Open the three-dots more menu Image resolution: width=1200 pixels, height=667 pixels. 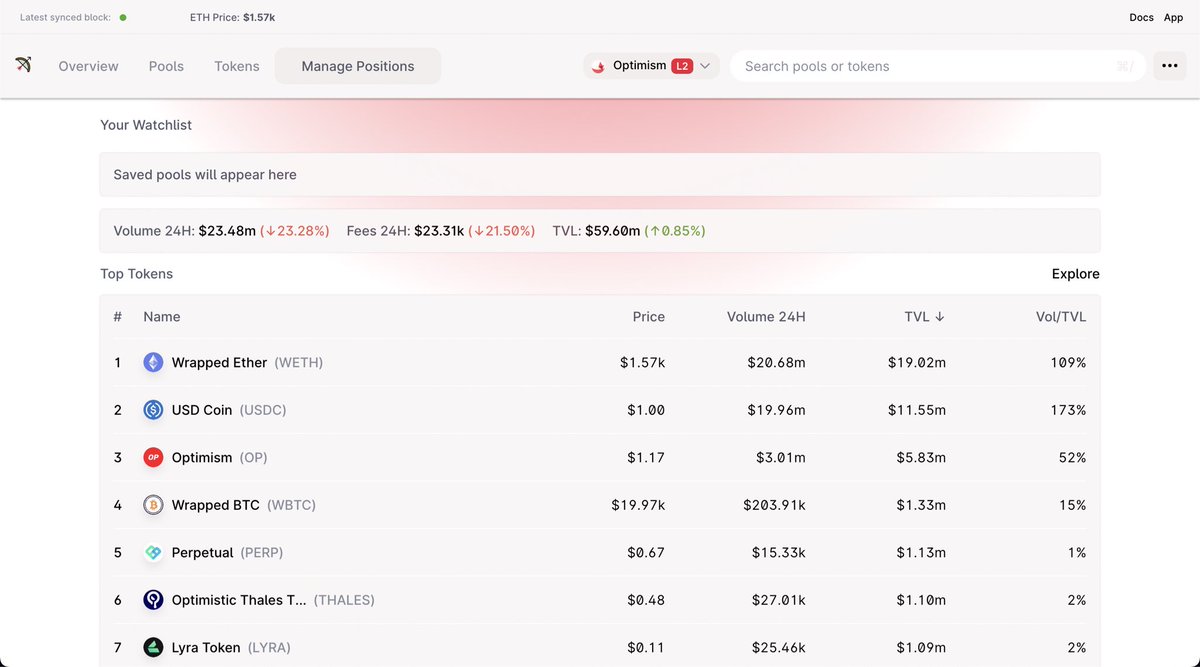click(x=1170, y=66)
